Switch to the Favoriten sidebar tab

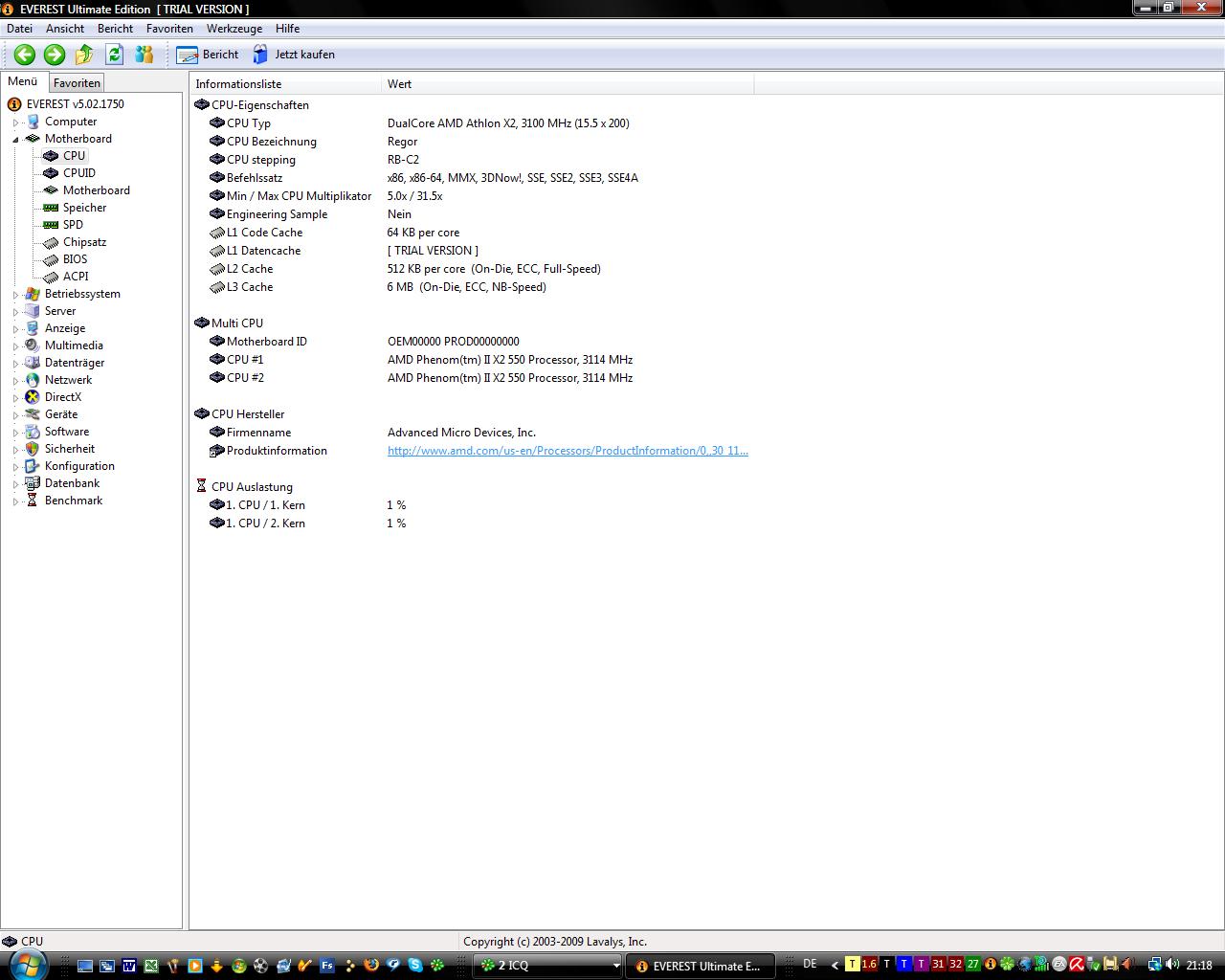(77, 83)
